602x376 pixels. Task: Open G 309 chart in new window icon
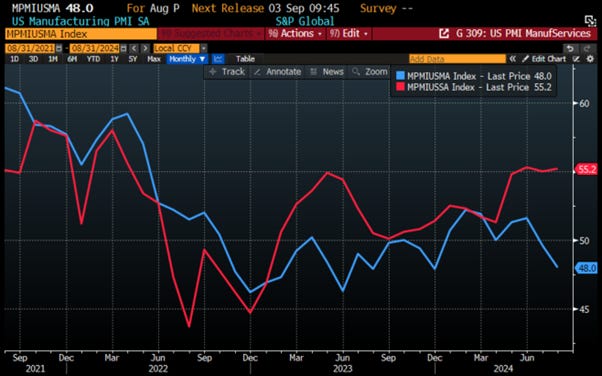[x=444, y=34]
